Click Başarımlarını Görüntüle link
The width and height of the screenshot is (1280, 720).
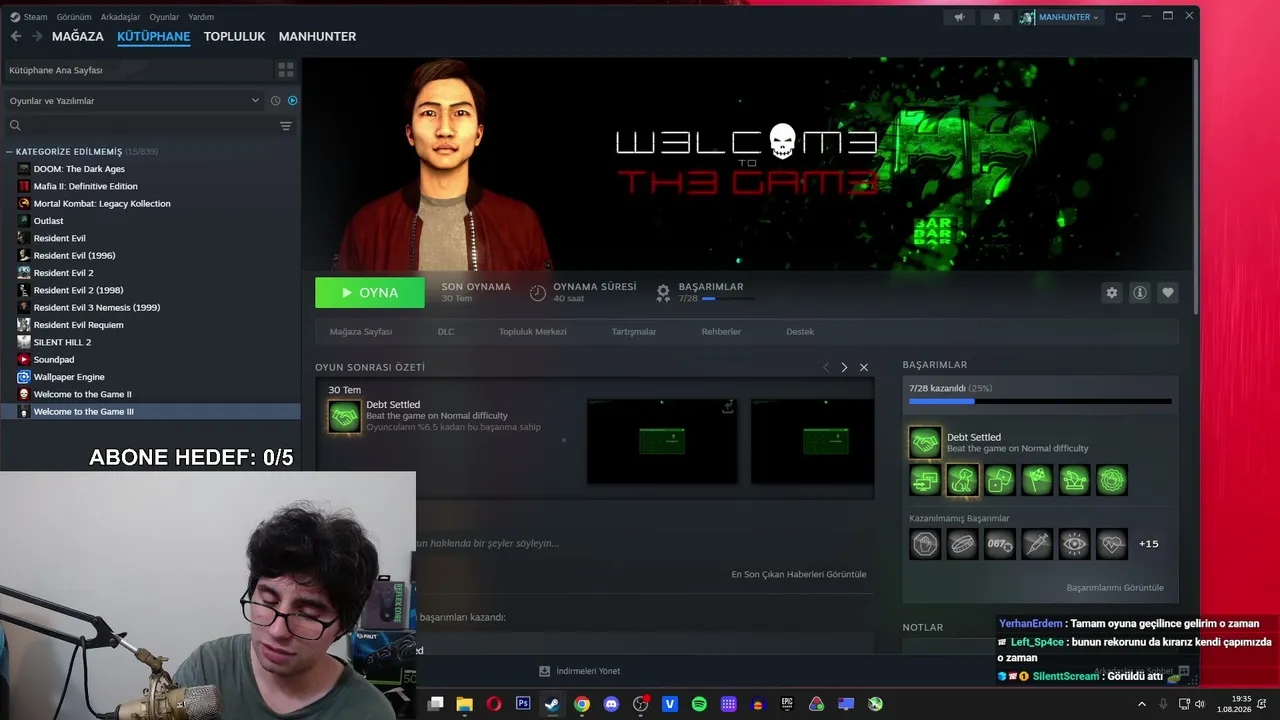pos(1115,588)
